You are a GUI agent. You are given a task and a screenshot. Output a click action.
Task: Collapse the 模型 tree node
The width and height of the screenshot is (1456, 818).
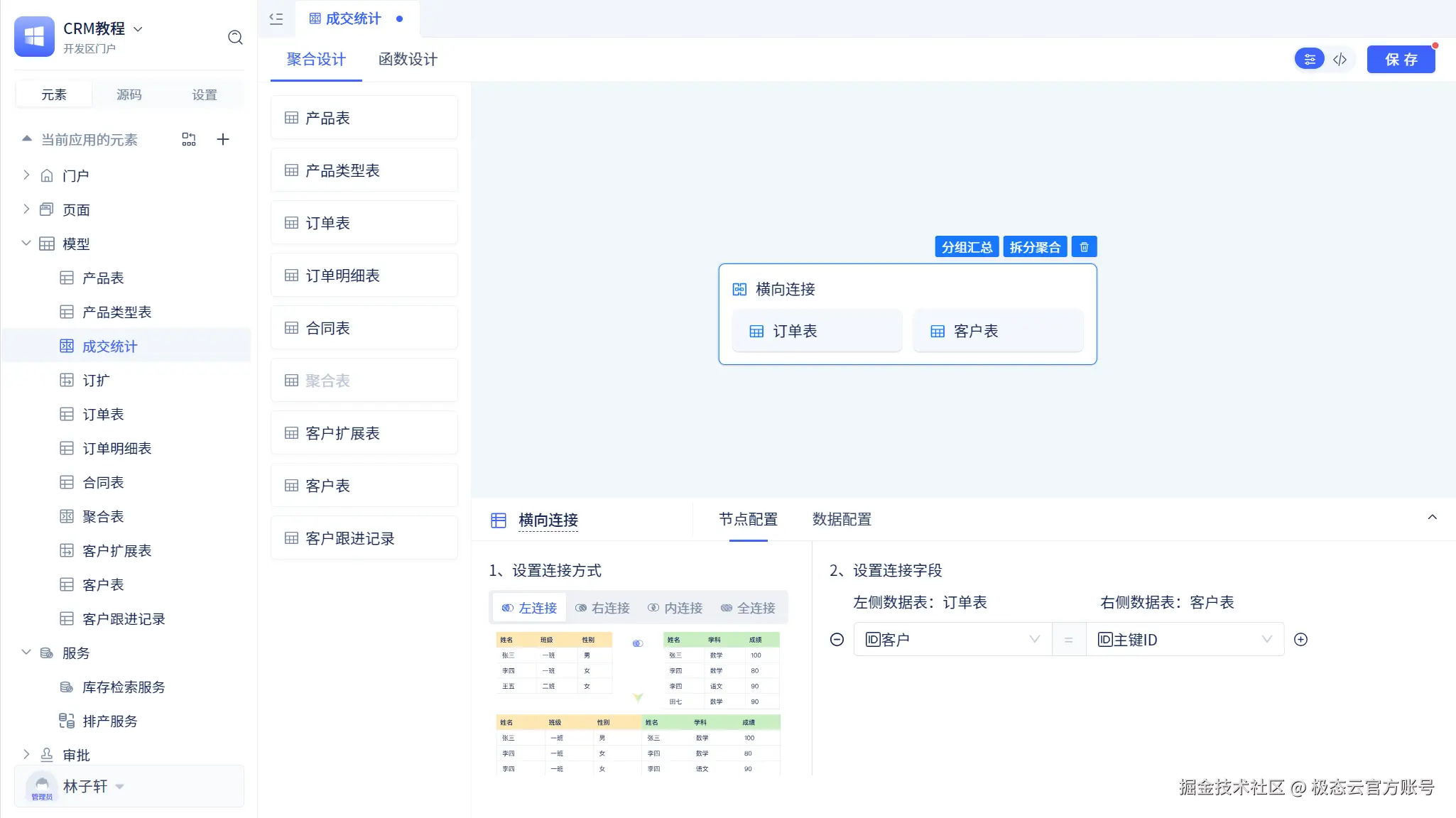pyautogui.click(x=26, y=244)
